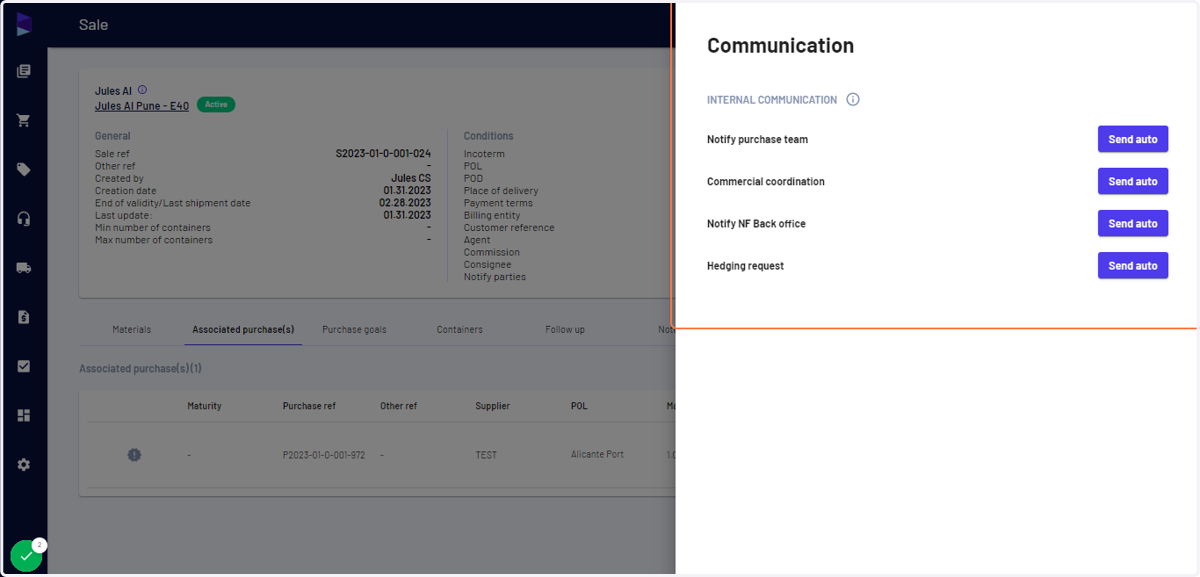Click the Sale page title
1200x577 pixels.
click(x=93, y=25)
